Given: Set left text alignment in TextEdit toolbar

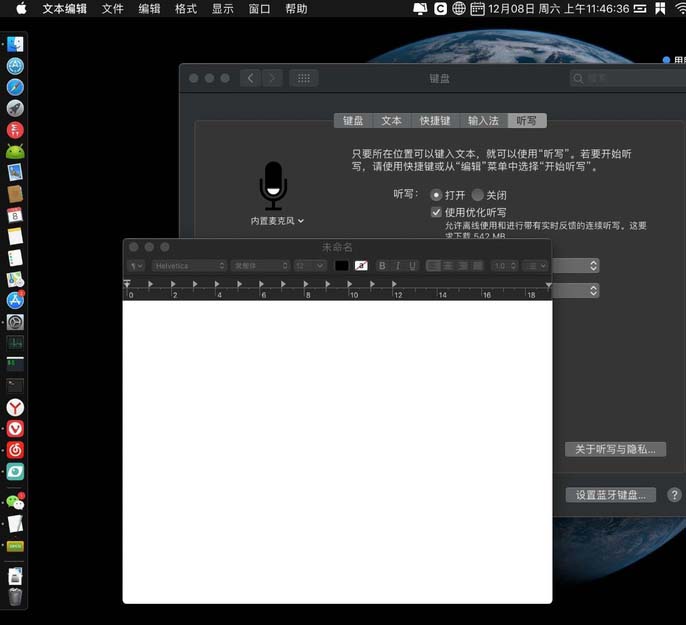Looking at the screenshot, I should pyautogui.click(x=433, y=266).
